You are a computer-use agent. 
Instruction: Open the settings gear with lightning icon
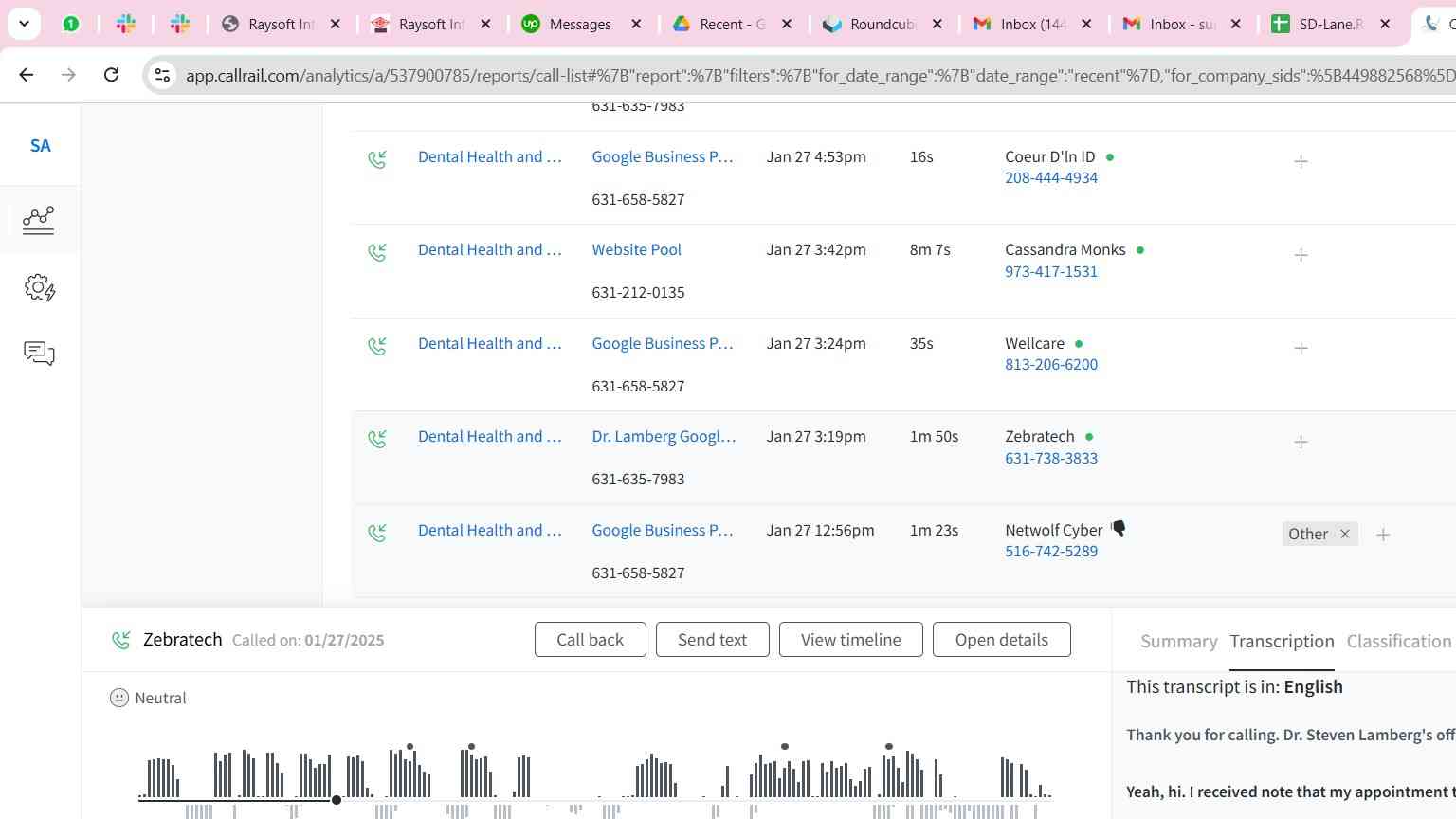point(40,287)
